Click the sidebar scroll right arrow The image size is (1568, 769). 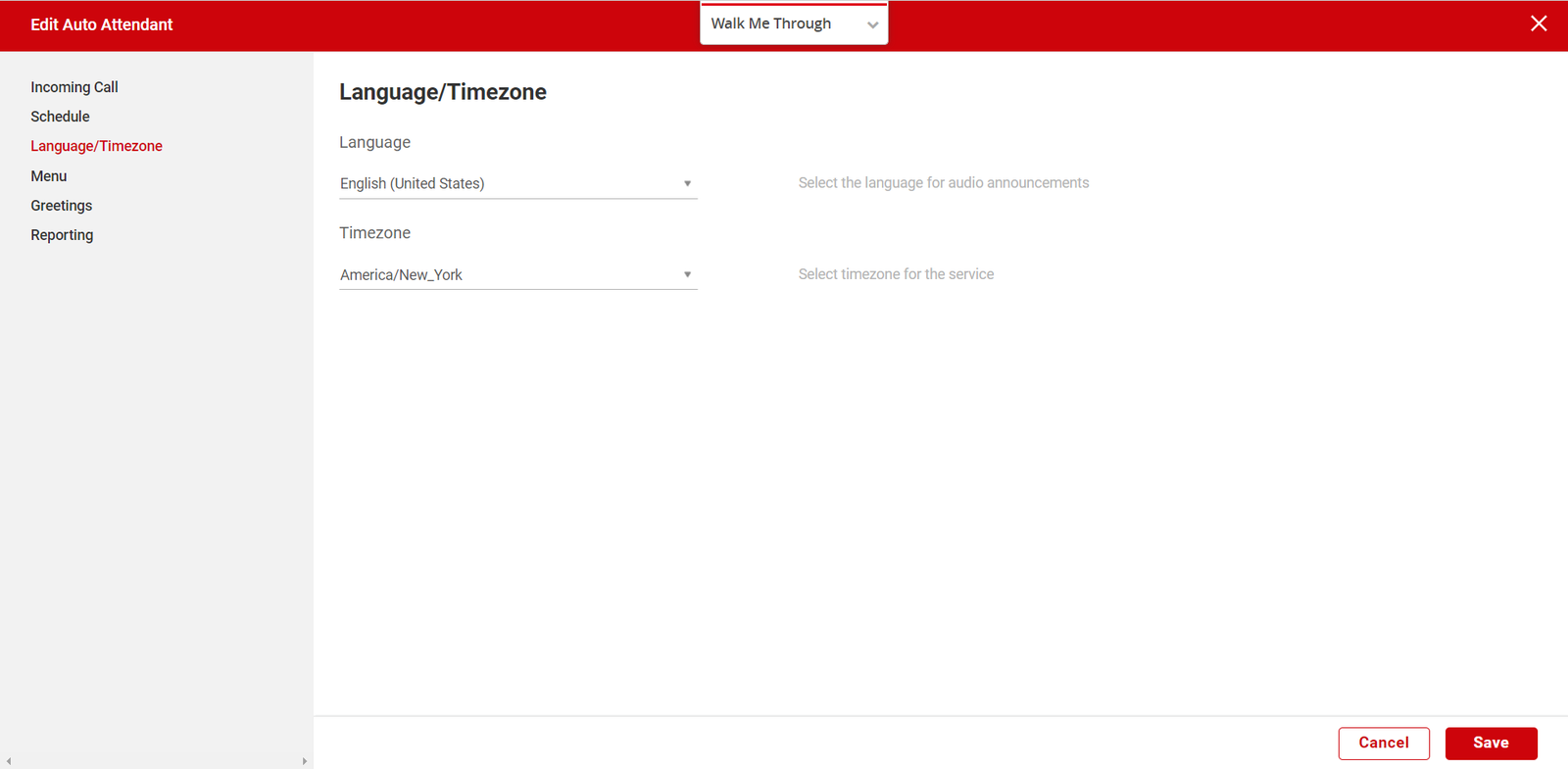(x=305, y=761)
